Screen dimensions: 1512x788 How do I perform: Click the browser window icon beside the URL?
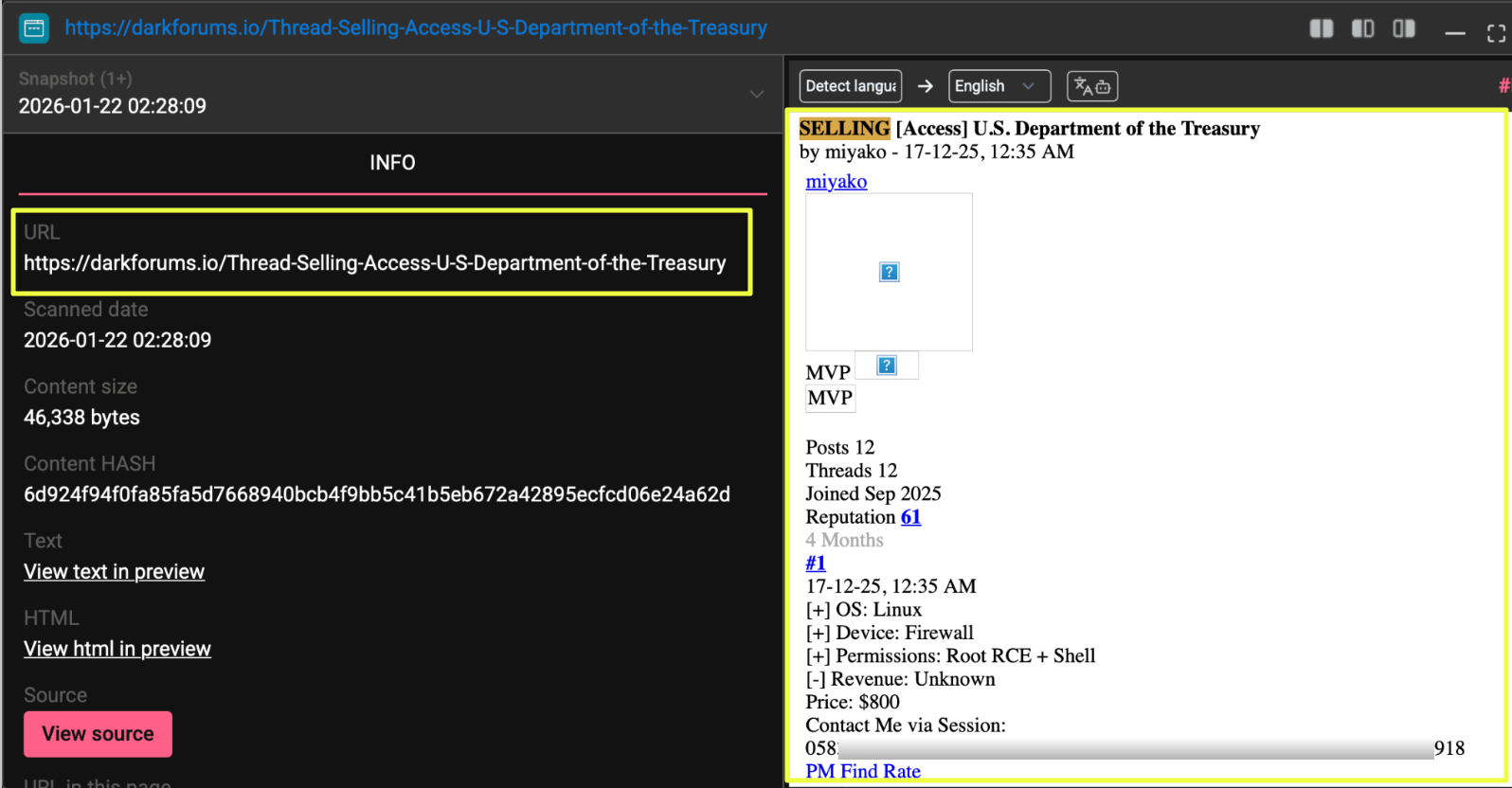pos(33,28)
